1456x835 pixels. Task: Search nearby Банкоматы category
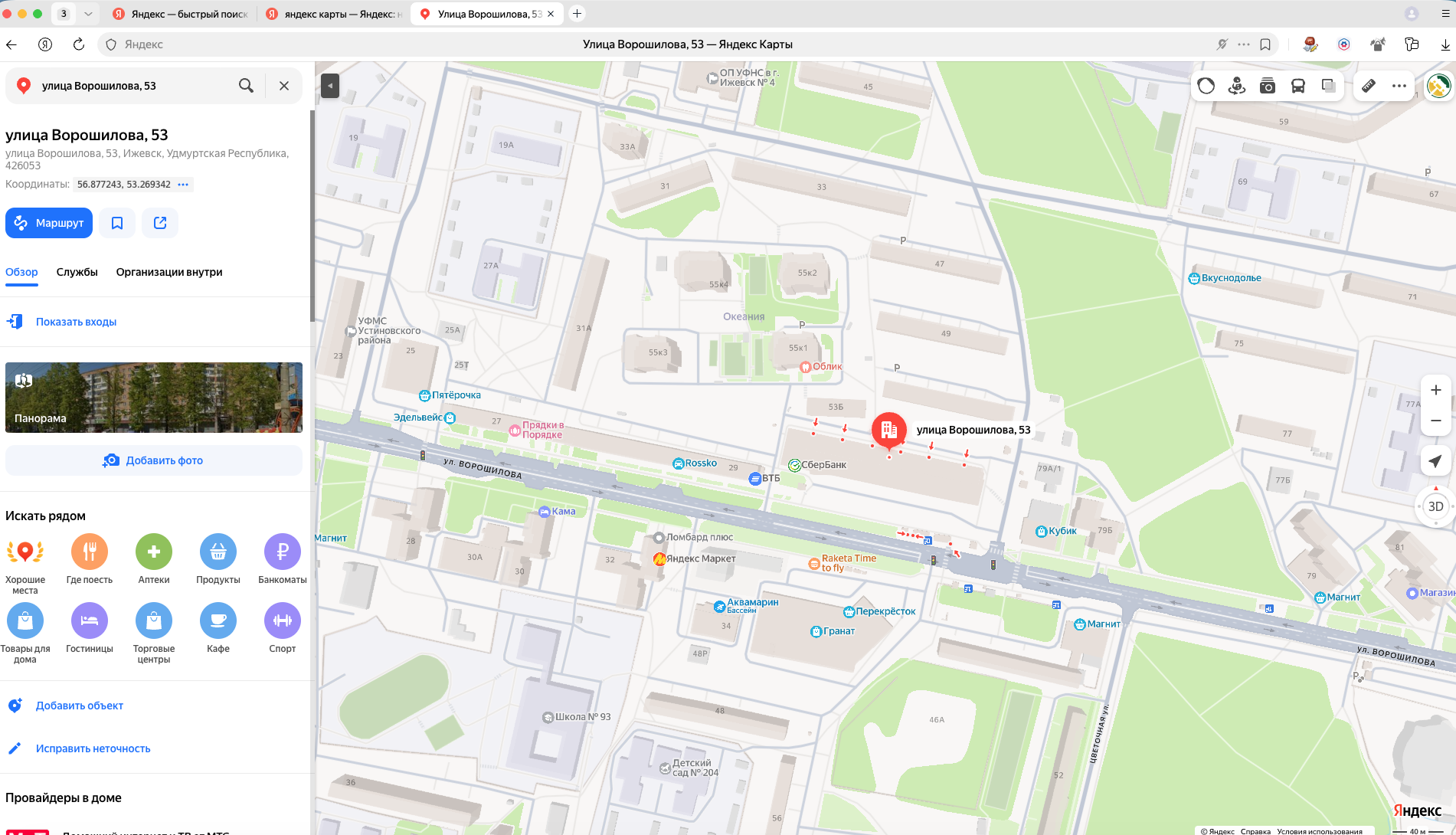(283, 559)
